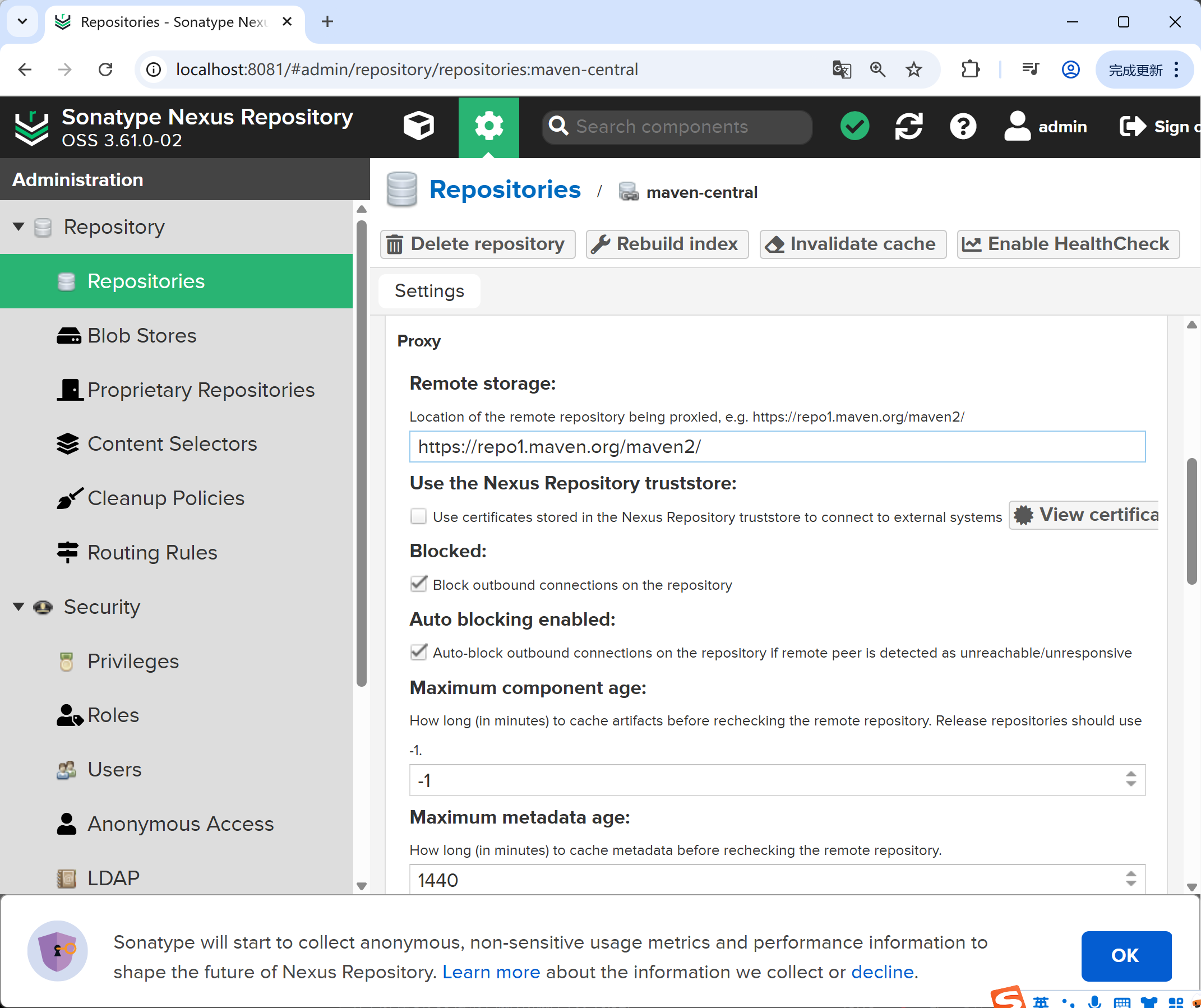Click the Refresh arrows icon in header

(908, 126)
